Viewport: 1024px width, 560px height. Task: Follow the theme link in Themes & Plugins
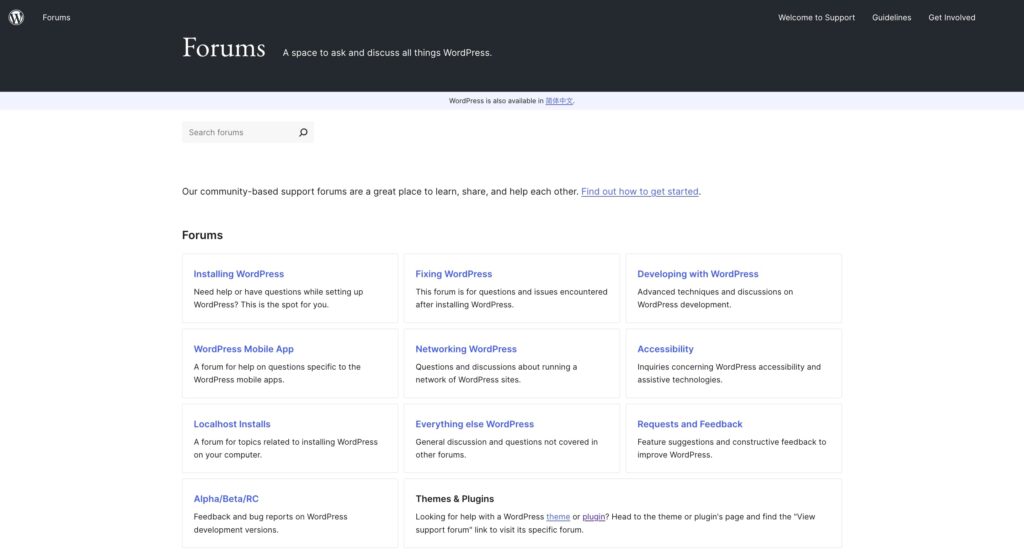[x=558, y=517]
